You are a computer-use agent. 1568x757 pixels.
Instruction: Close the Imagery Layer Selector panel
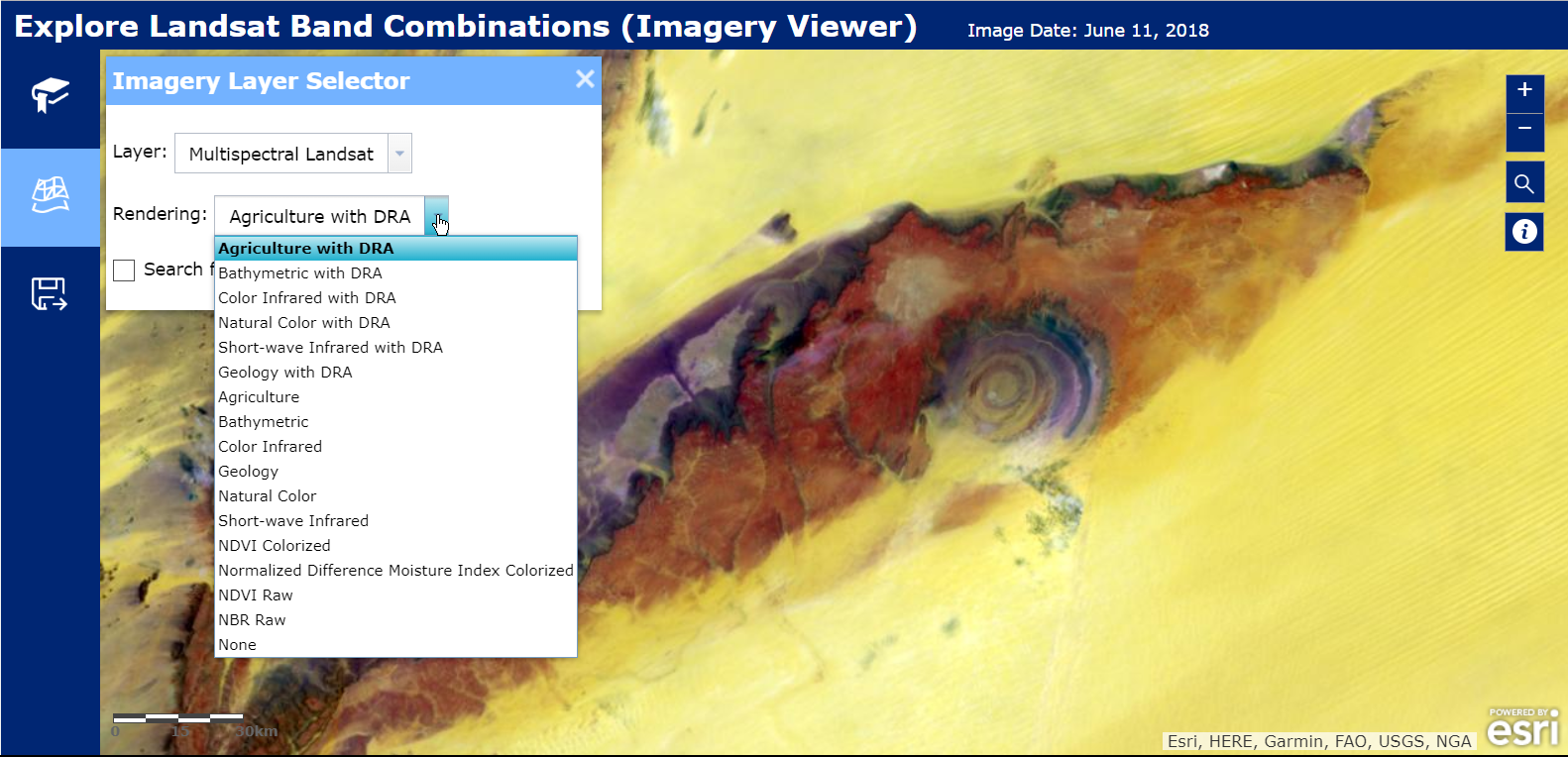585,79
